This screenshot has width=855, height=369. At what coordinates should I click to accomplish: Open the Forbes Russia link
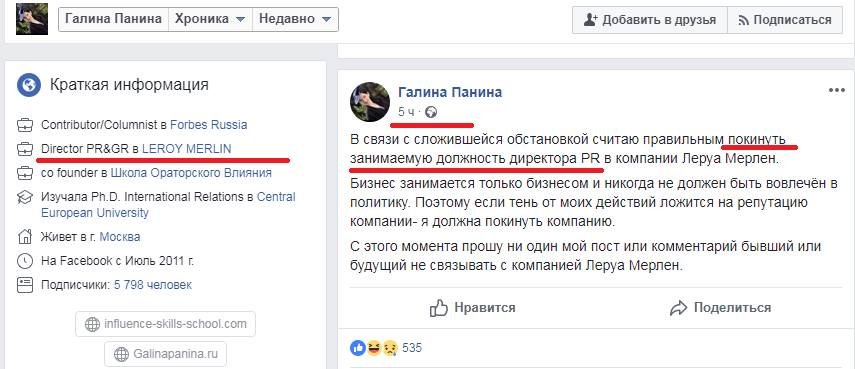(209, 125)
